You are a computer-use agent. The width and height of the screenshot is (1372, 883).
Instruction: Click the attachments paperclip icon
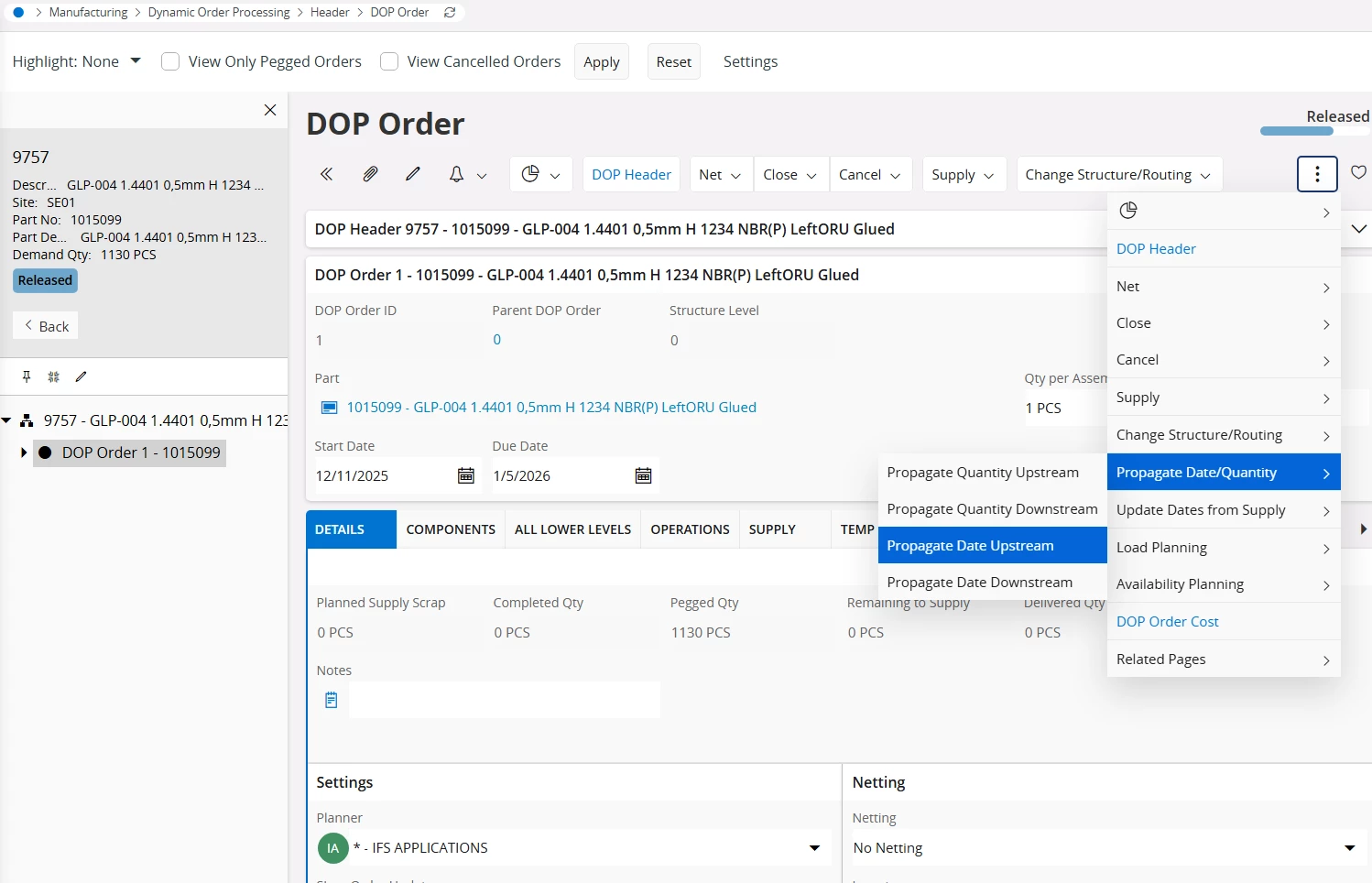pyautogui.click(x=370, y=174)
